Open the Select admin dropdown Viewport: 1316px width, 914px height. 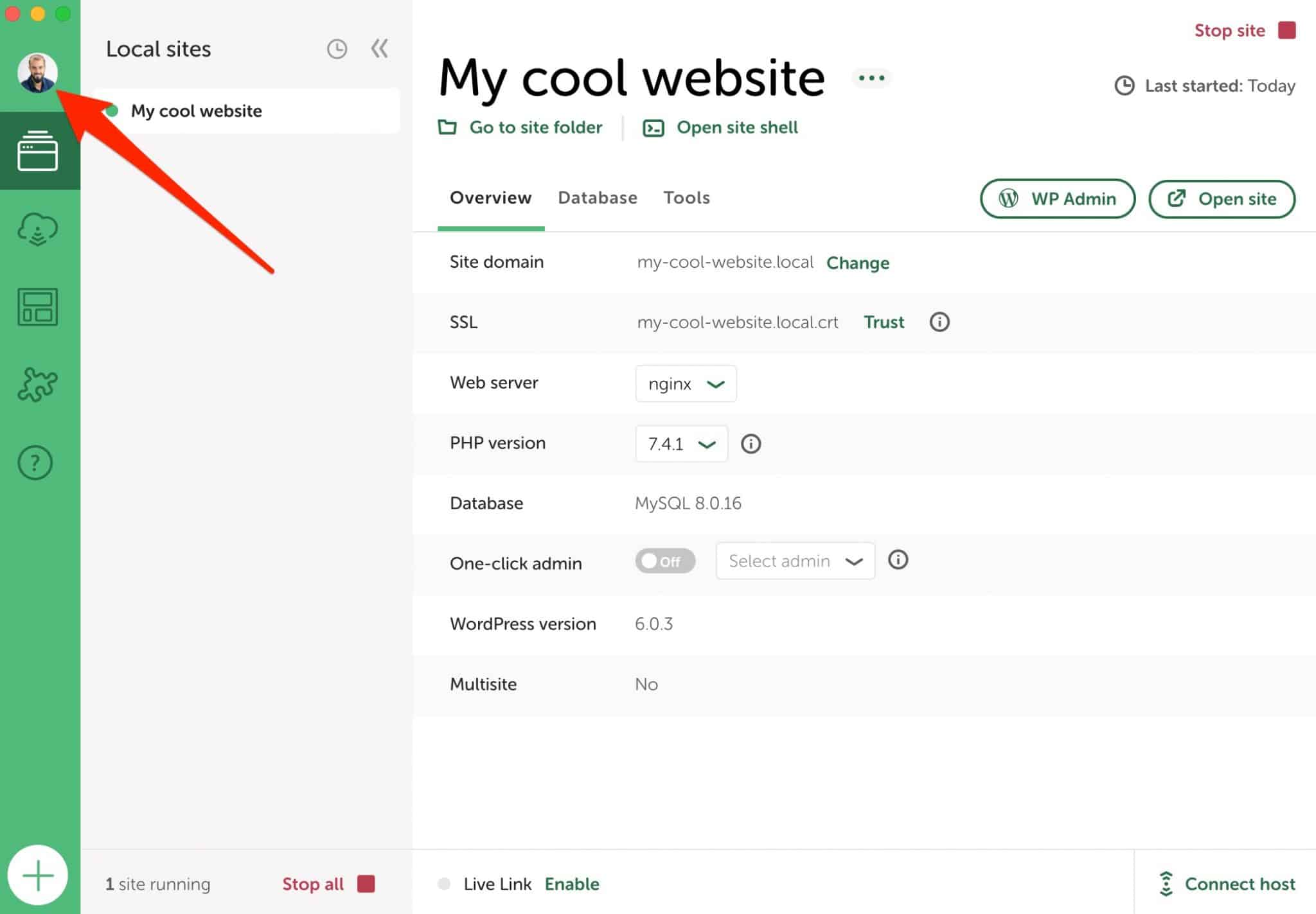tap(795, 561)
